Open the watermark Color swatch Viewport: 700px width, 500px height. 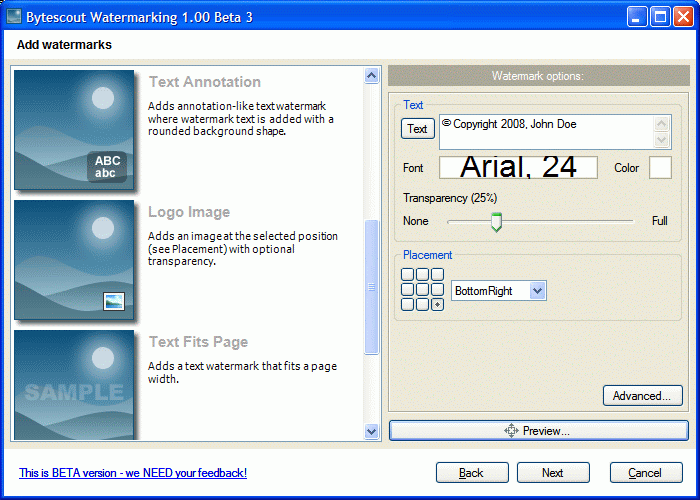pyautogui.click(x=660, y=167)
